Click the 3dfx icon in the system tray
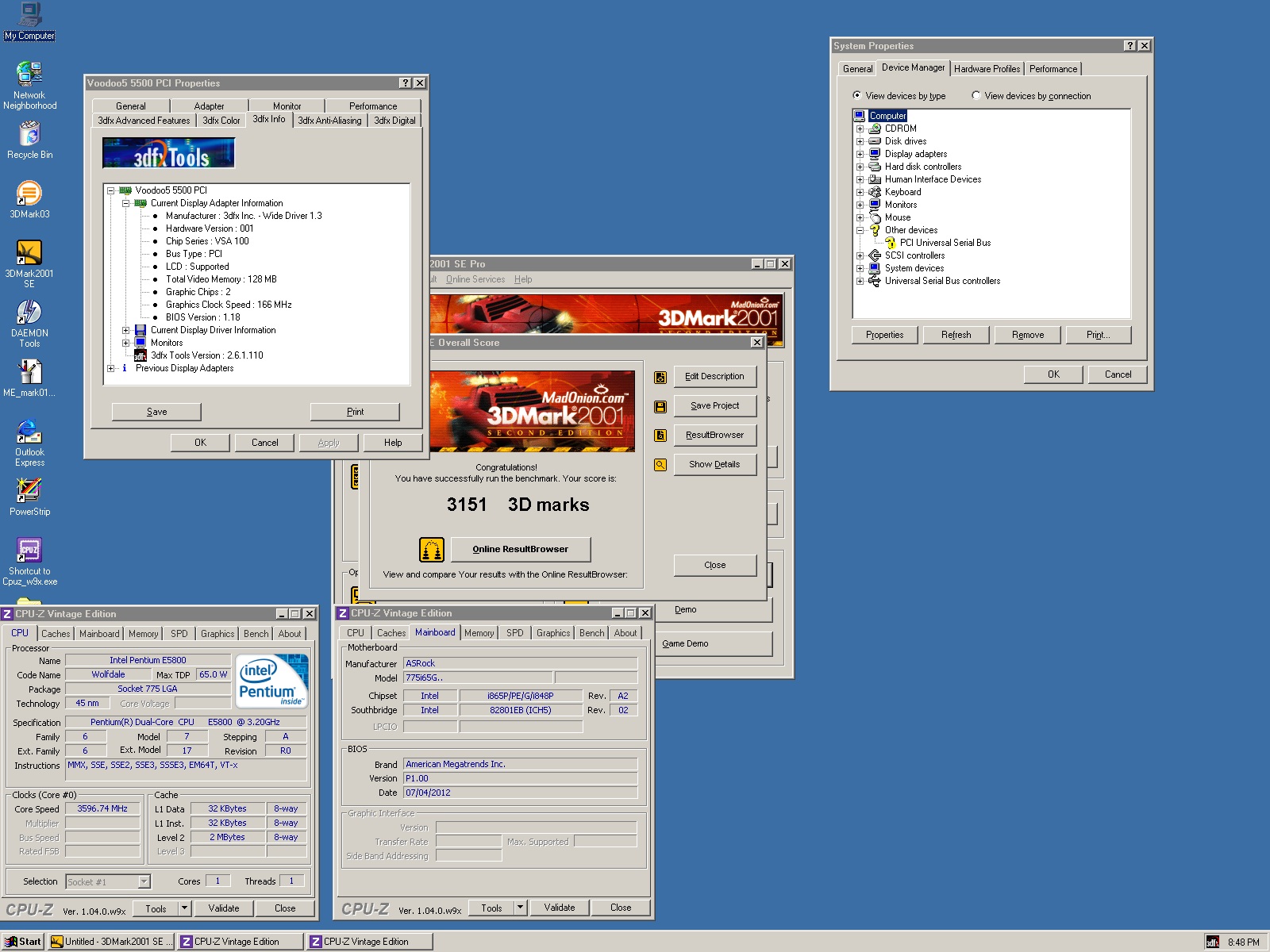The height and width of the screenshot is (952, 1270). pyautogui.click(x=1213, y=942)
